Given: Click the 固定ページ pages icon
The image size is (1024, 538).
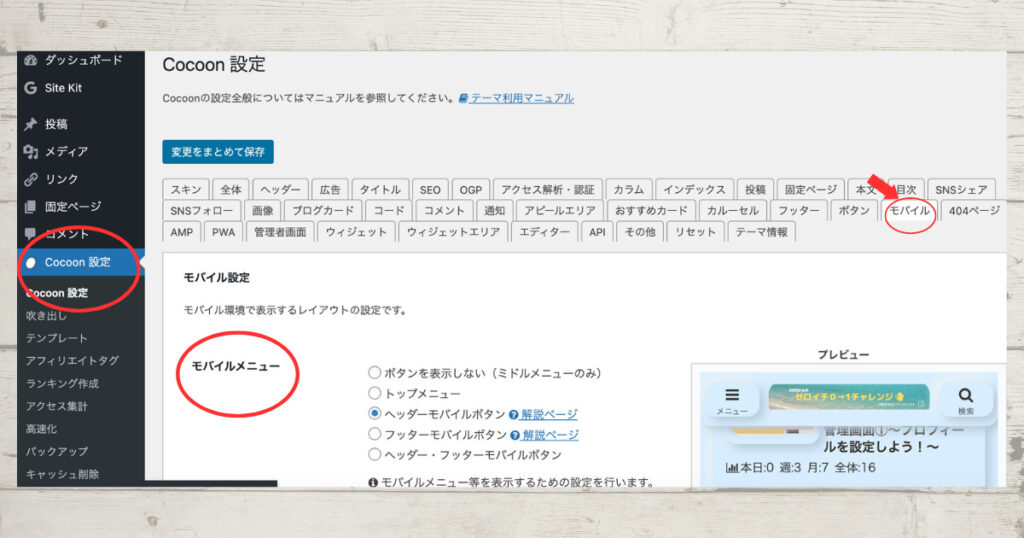Looking at the screenshot, I should (x=31, y=207).
